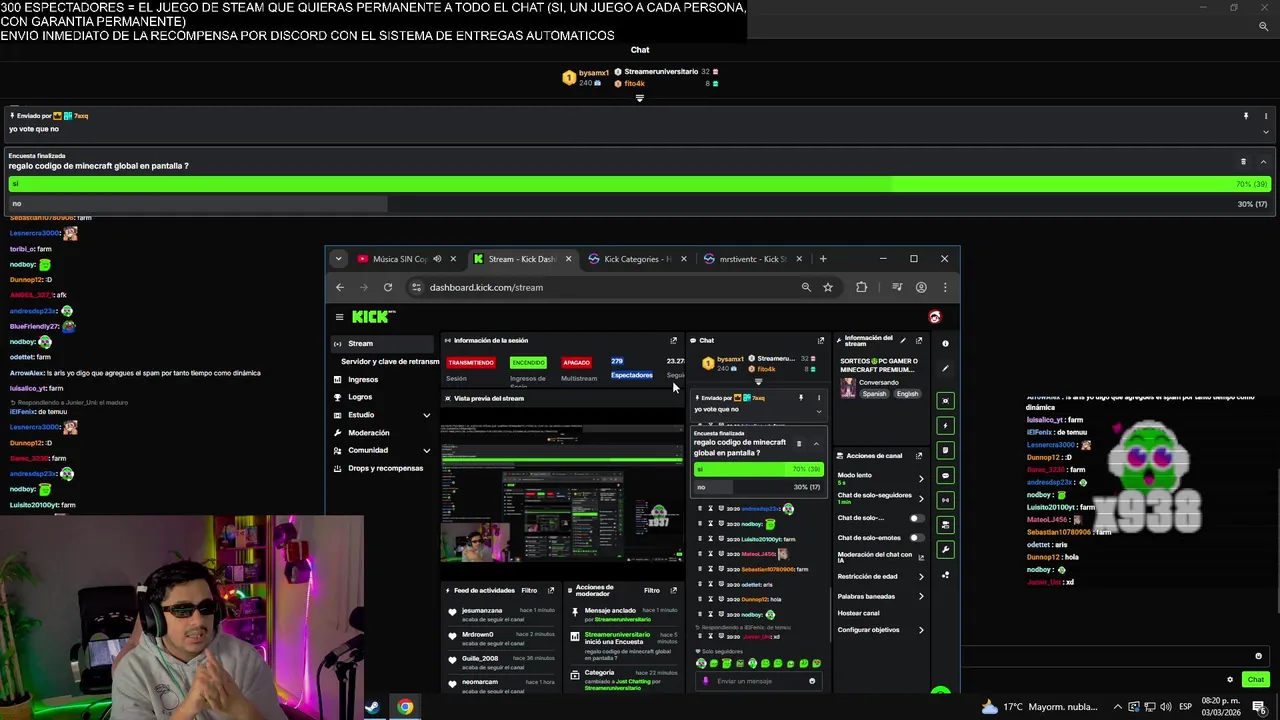The image size is (1280, 720).
Task: Open Chrome media controls icon
Action: pyautogui.click(x=897, y=287)
